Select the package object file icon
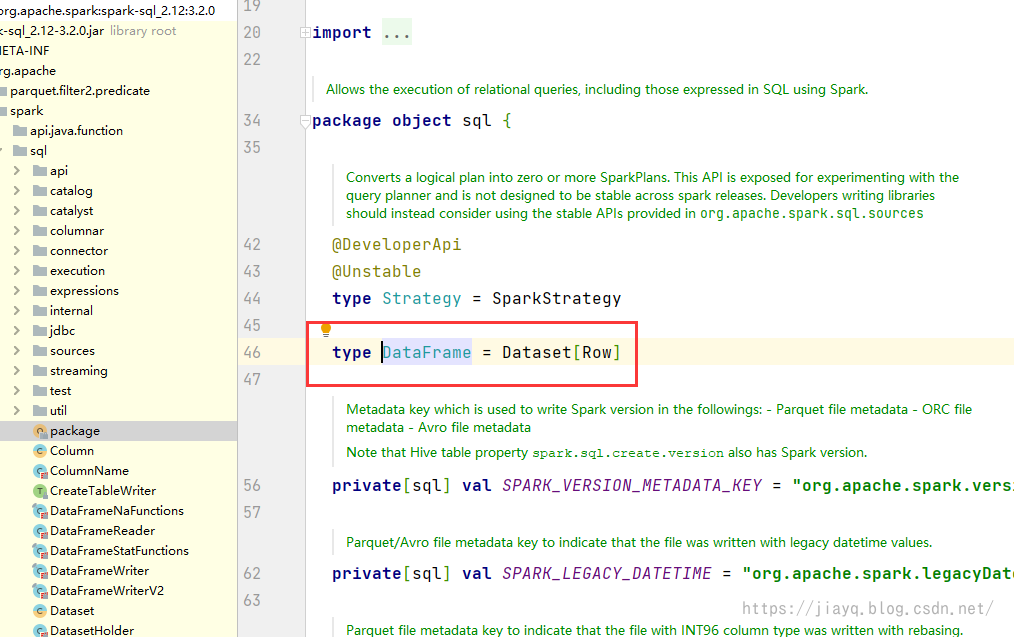The width and height of the screenshot is (1014, 637). click(40, 431)
